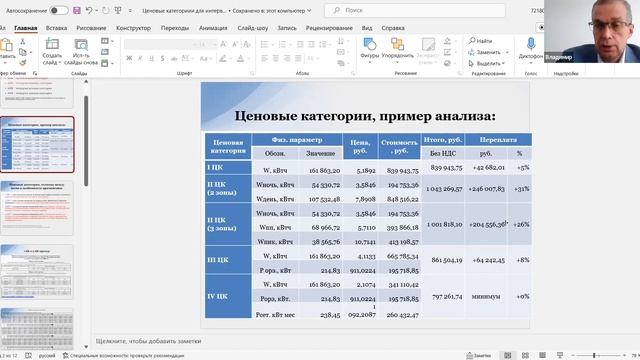Start slideshow from beginning icon
Viewport: 640px width, 360px height.
point(118,11)
